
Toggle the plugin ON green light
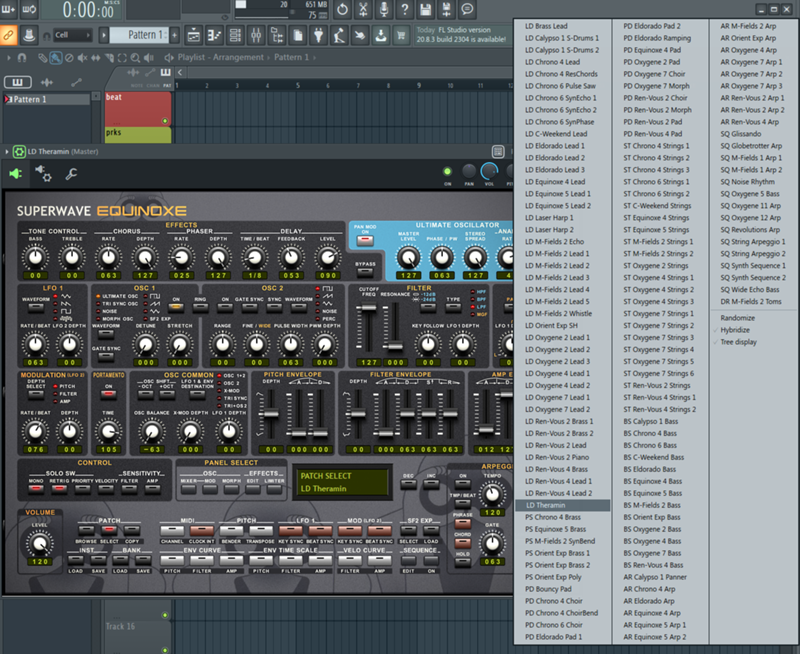(447, 171)
